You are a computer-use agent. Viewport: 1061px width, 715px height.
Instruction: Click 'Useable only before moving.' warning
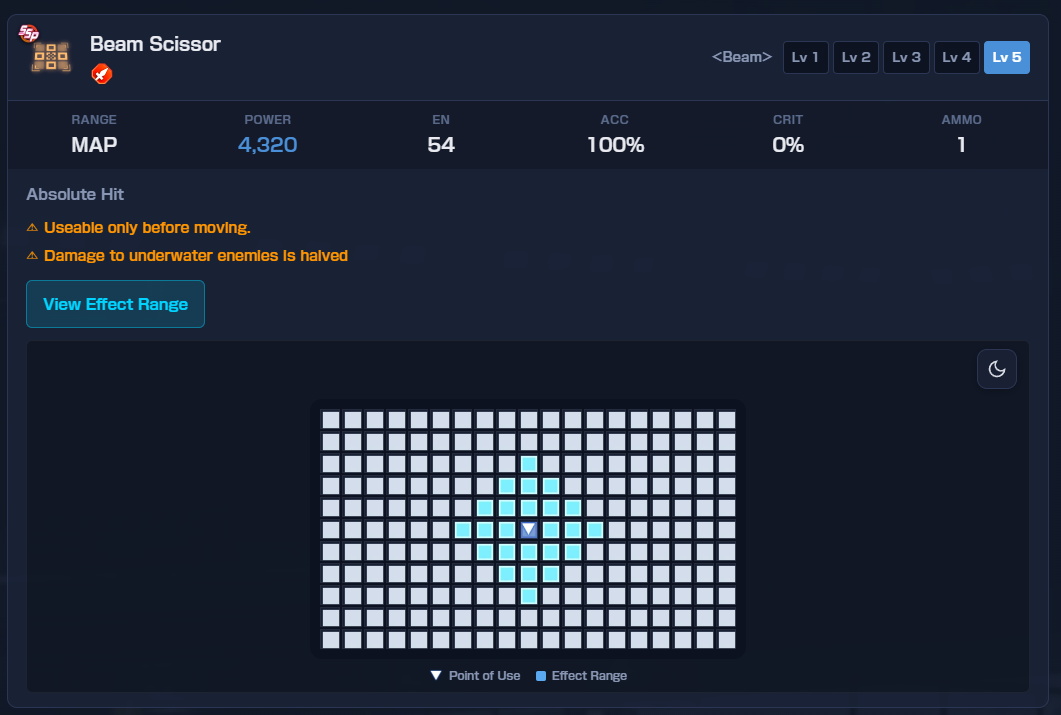[147, 227]
